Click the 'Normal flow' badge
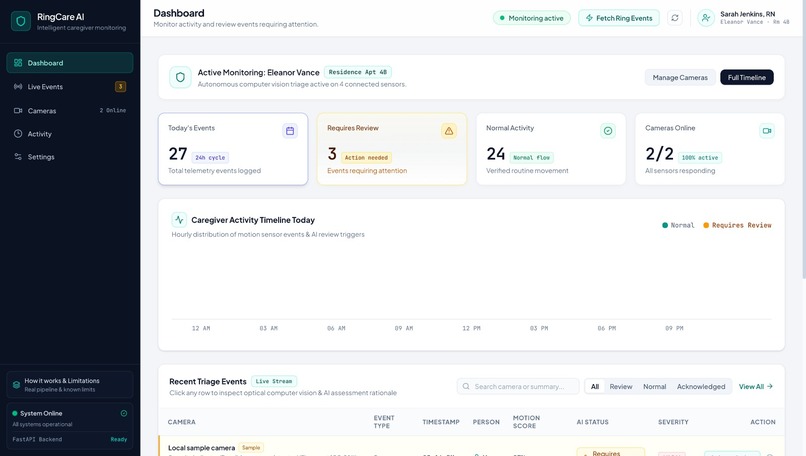The height and width of the screenshot is (456, 806). tap(532, 158)
